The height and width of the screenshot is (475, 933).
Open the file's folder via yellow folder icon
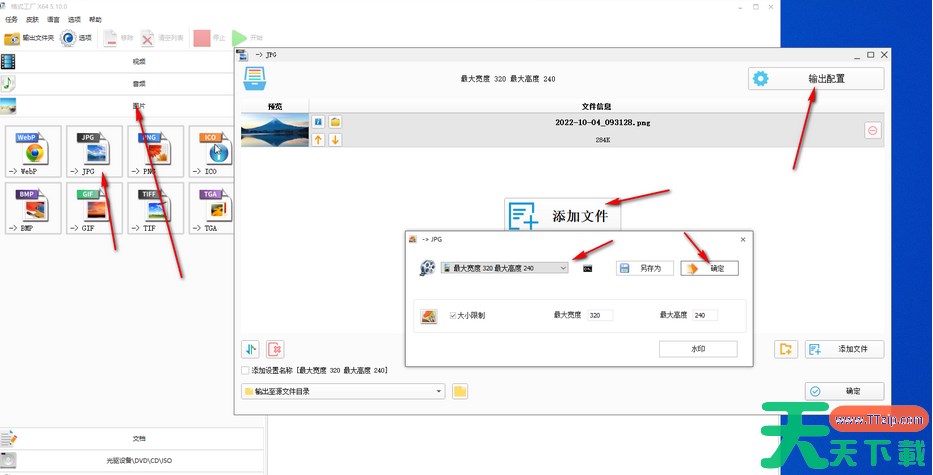pyautogui.click(x=336, y=122)
